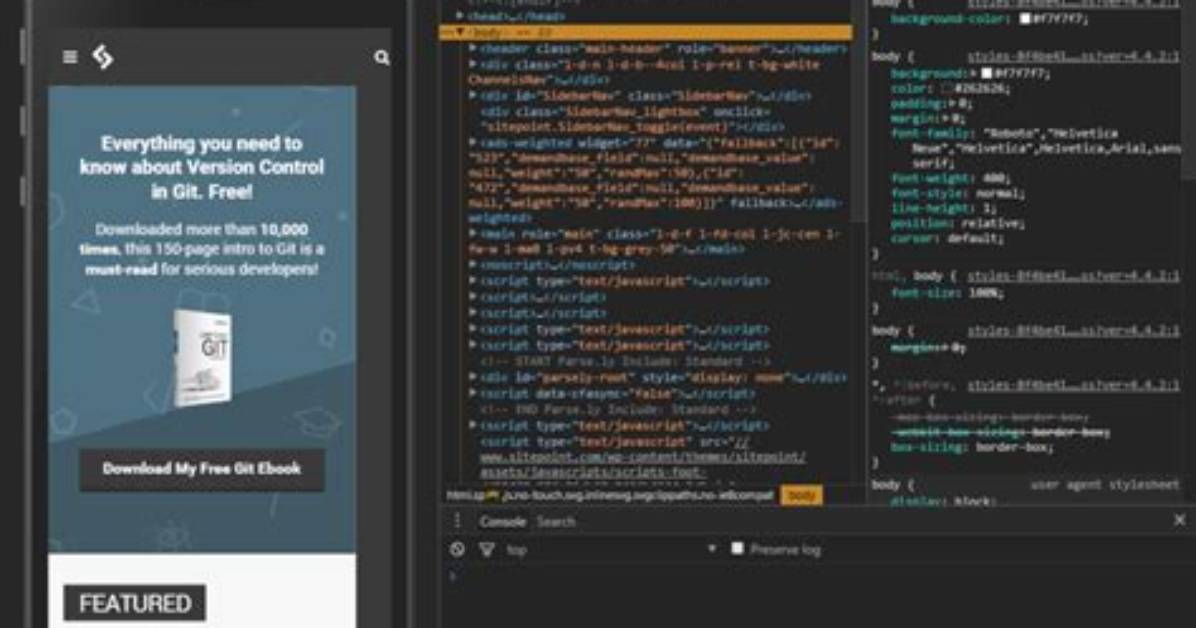The width and height of the screenshot is (1196, 628).
Task: Open the console drawer three-dot menu
Action: (457, 521)
